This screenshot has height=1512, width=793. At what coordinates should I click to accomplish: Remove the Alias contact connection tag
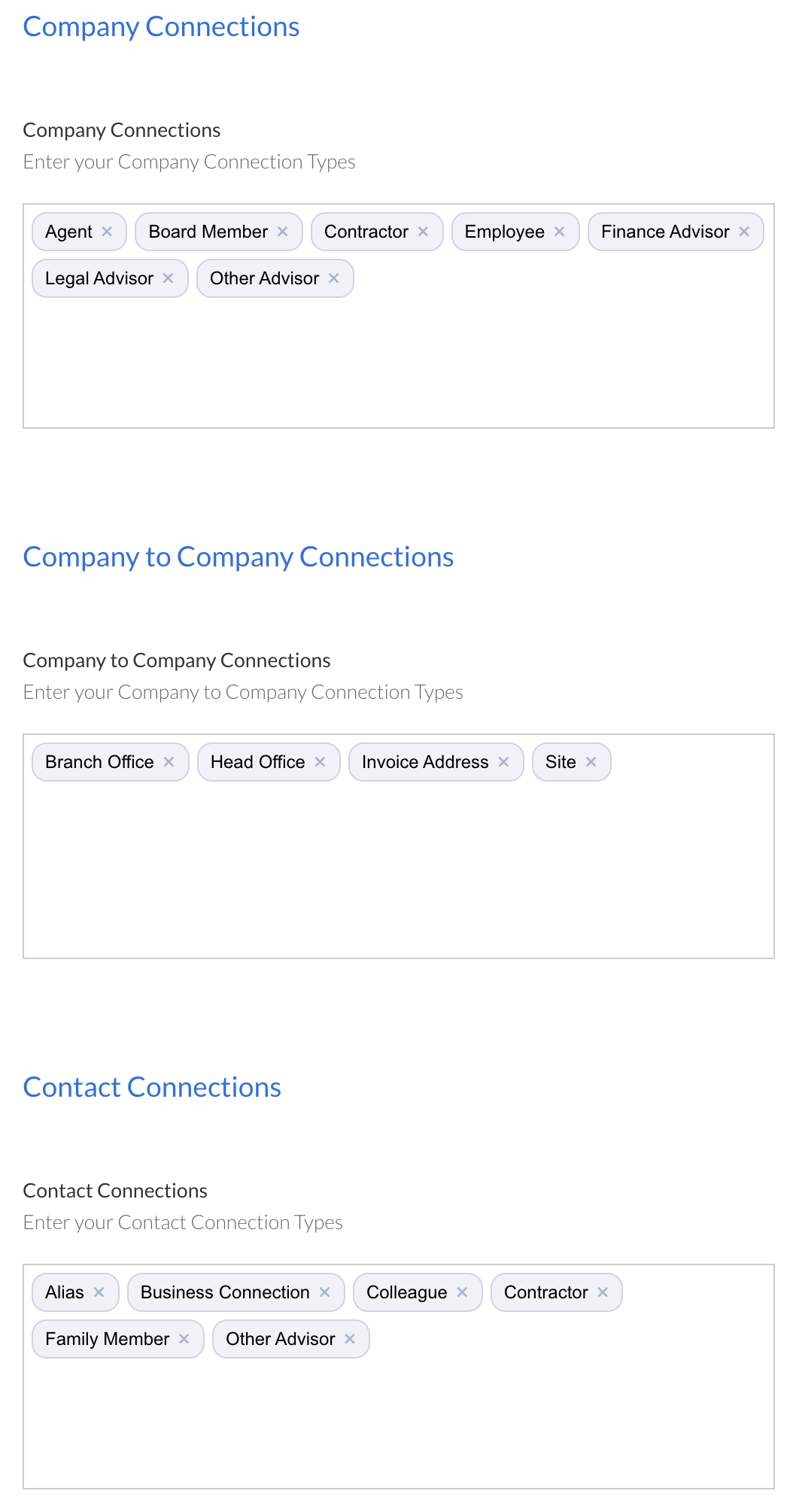99,1292
